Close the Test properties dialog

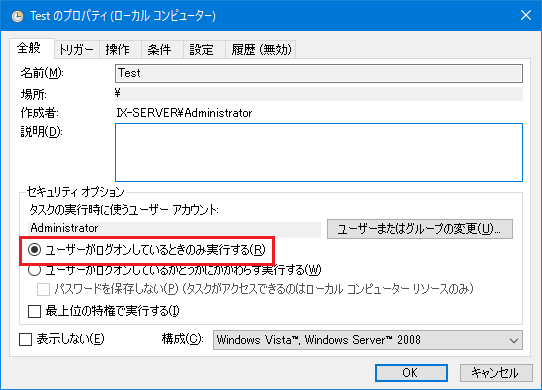pyautogui.click(x=526, y=15)
